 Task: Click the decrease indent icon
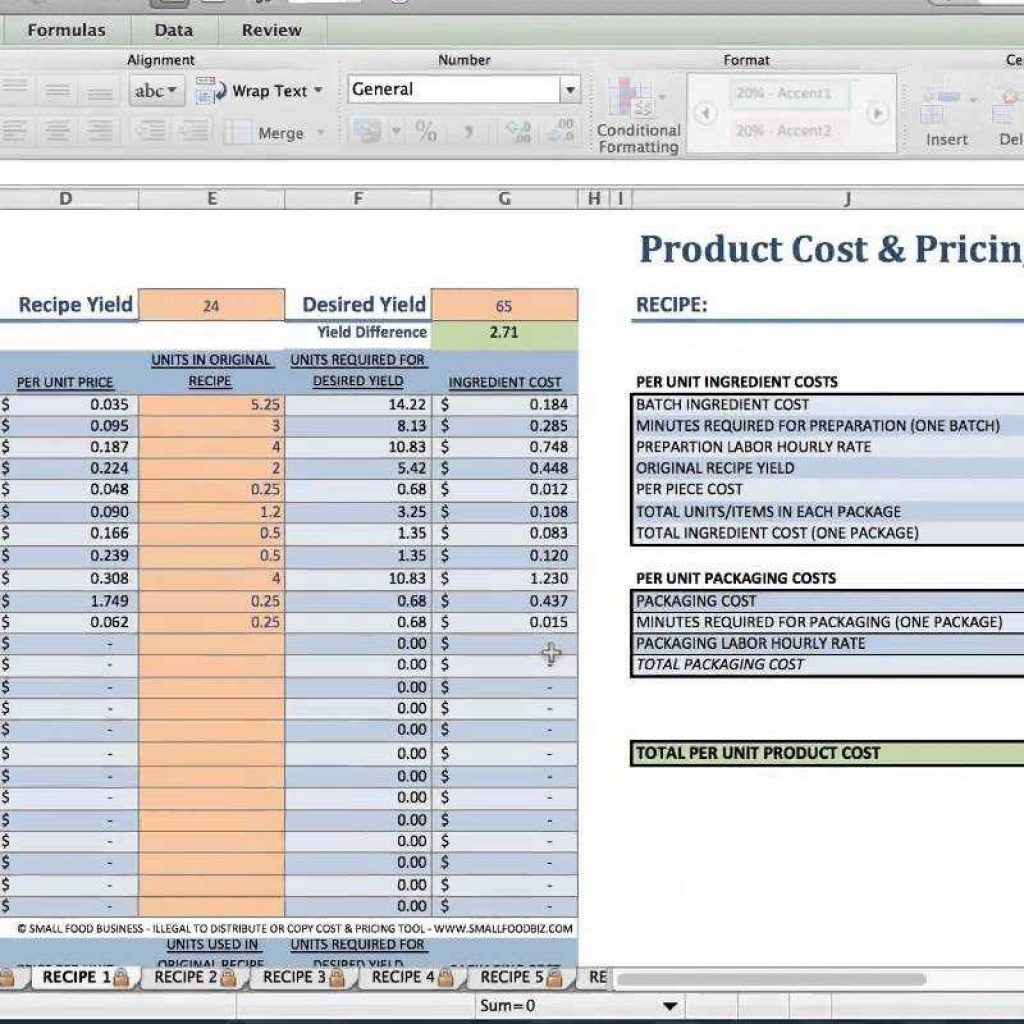pos(151,131)
